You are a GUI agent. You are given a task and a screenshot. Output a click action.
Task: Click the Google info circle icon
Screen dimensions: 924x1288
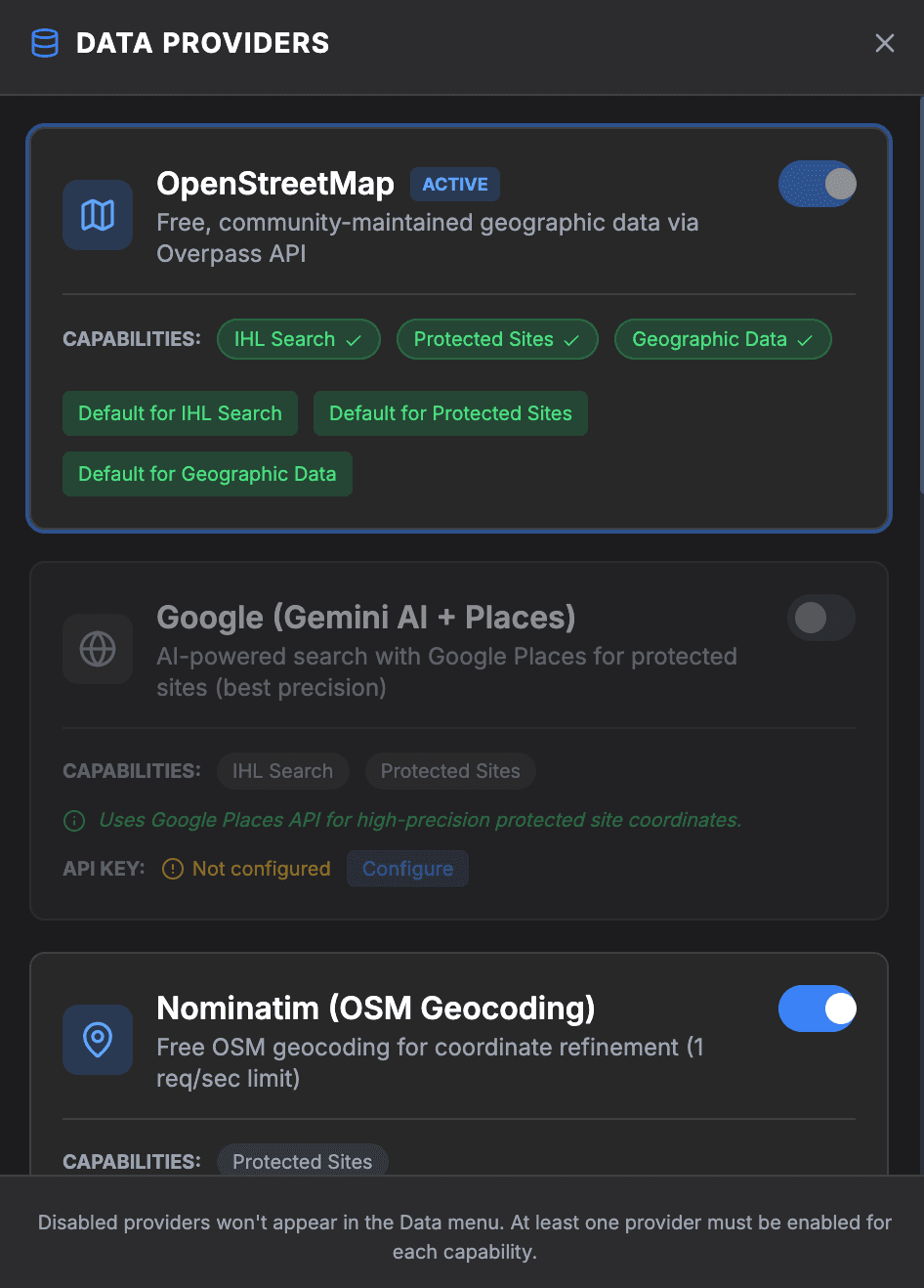[74, 821]
